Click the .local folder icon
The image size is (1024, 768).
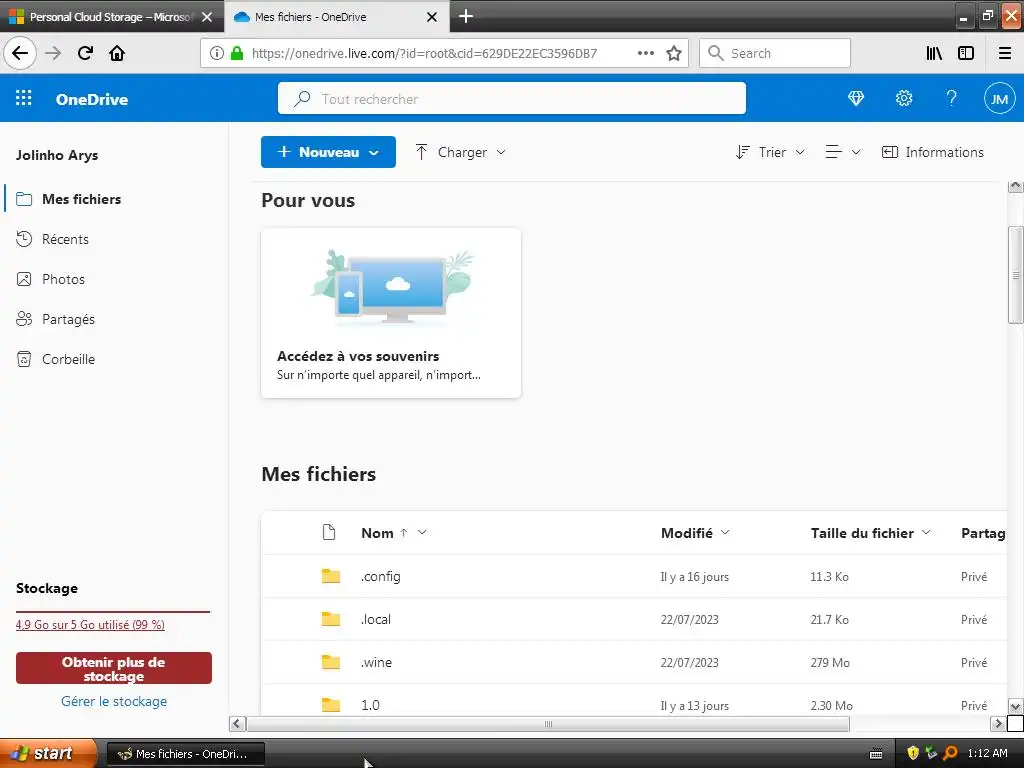[331, 619]
